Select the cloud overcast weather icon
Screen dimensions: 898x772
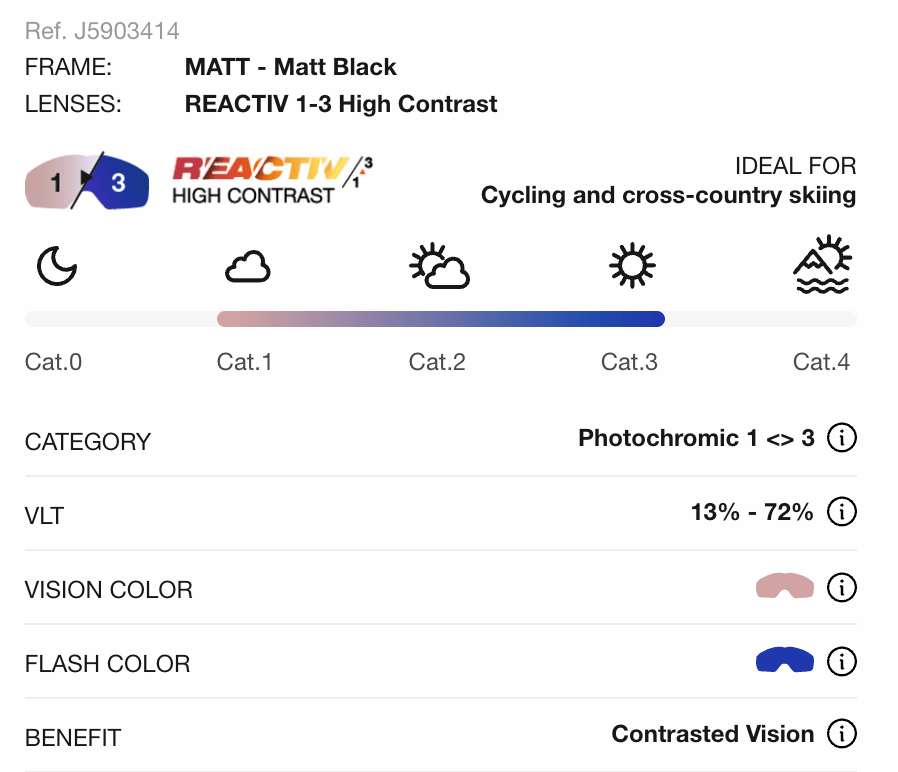(x=247, y=267)
